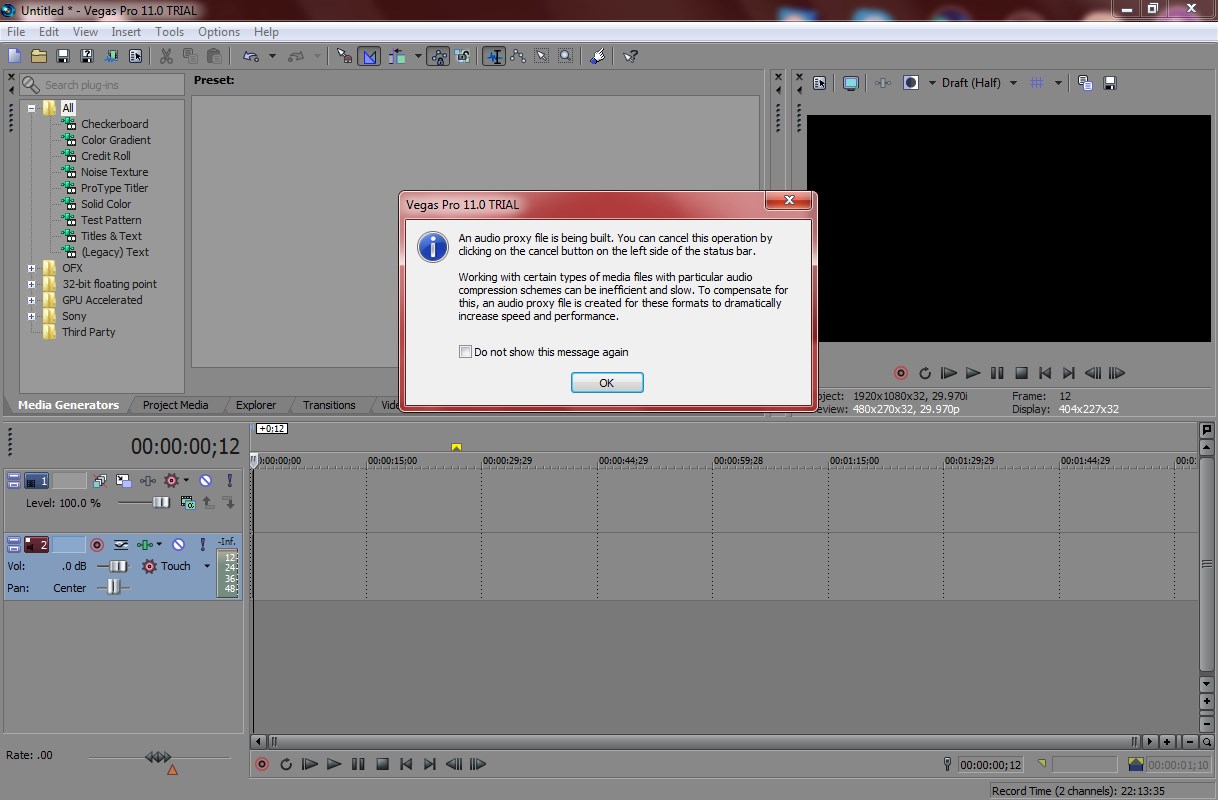Open the Auto Ripple mode dropdown arrow
The height and width of the screenshot is (800, 1218).
pyautogui.click(x=418, y=56)
